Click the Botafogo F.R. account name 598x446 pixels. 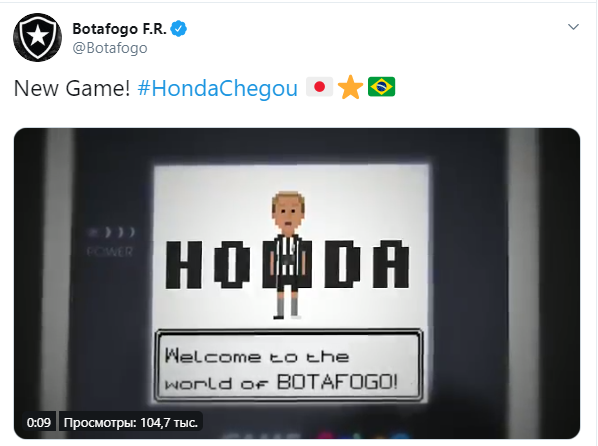point(119,29)
